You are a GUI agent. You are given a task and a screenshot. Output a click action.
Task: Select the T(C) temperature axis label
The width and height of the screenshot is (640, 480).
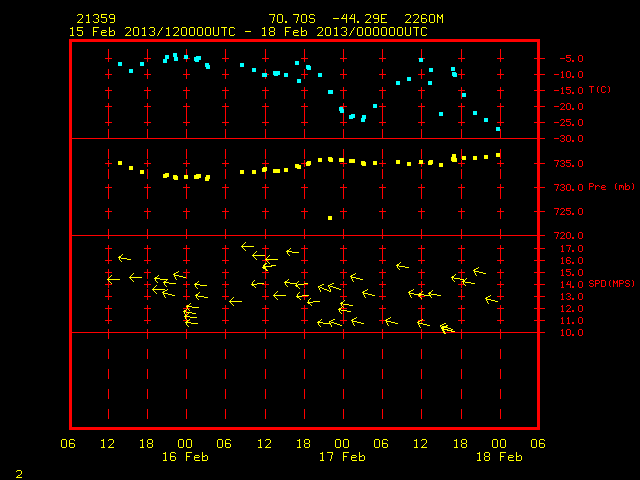[600, 90]
